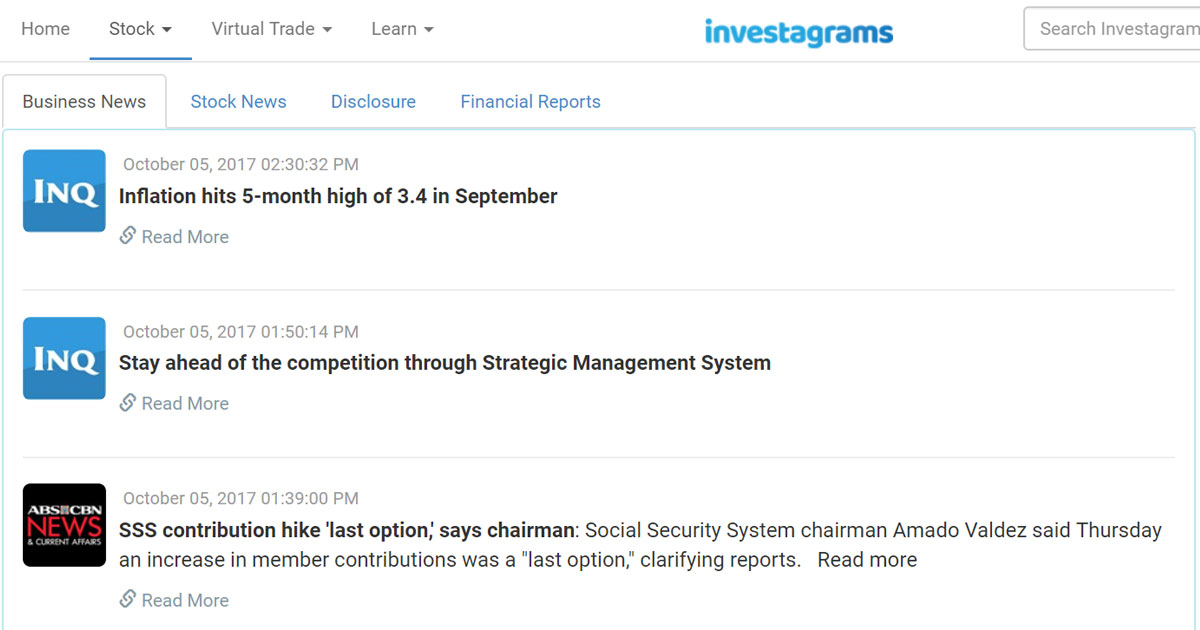Expand the Learn menu

(x=402, y=29)
